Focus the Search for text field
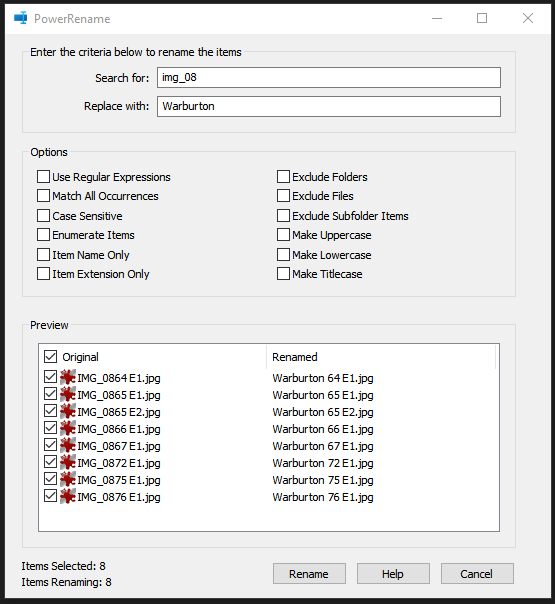The height and width of the screenshot is (604, 555). (329, 77)
